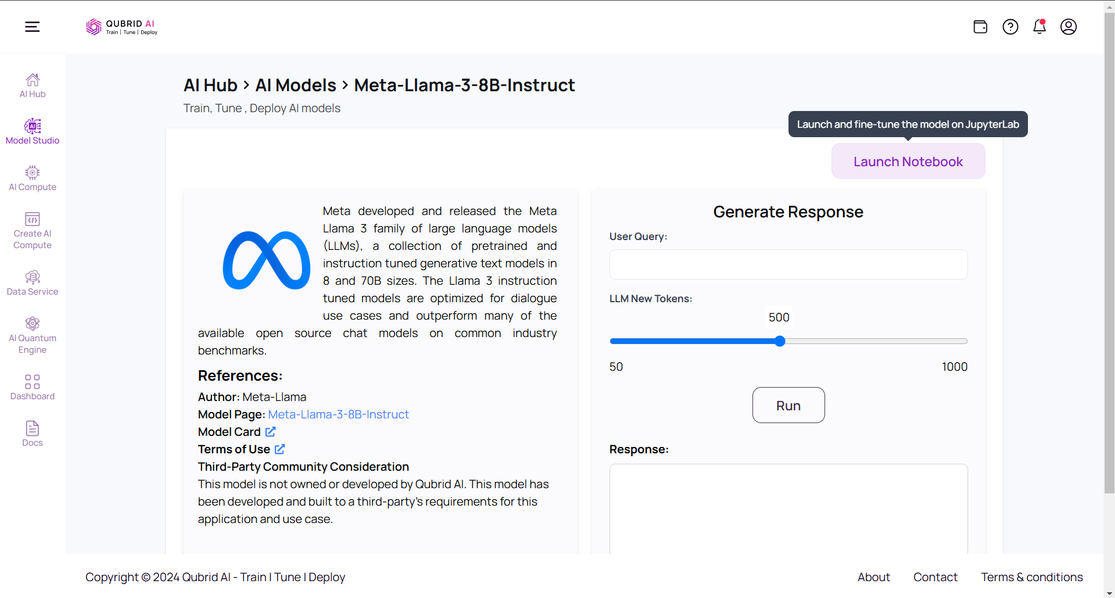Open the hamburger menu
This screenshot has height=598, width=1115.
click(32, 27)
